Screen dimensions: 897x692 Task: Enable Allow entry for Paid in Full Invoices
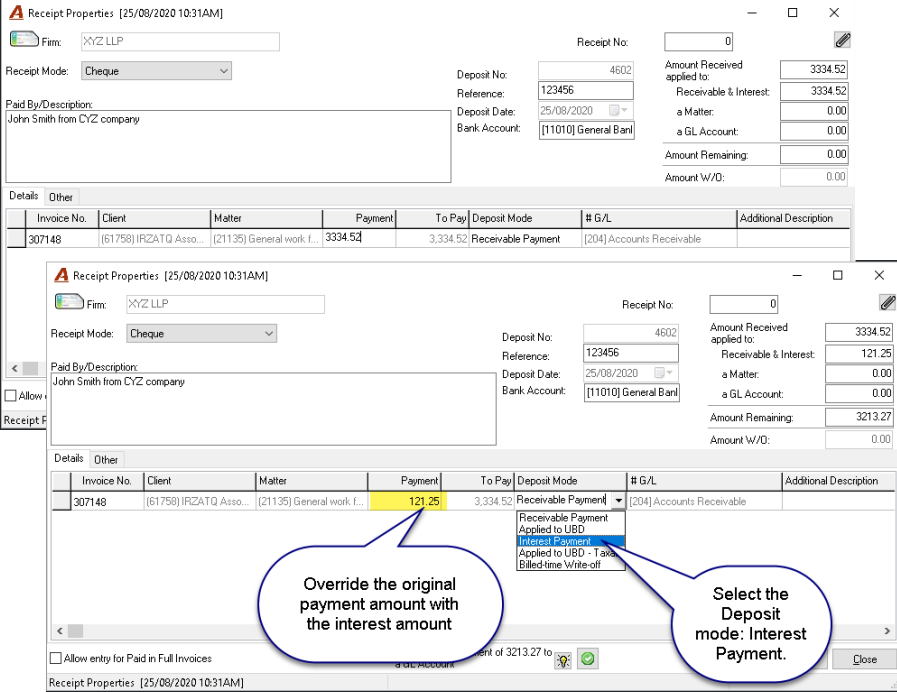pos(56,658)
